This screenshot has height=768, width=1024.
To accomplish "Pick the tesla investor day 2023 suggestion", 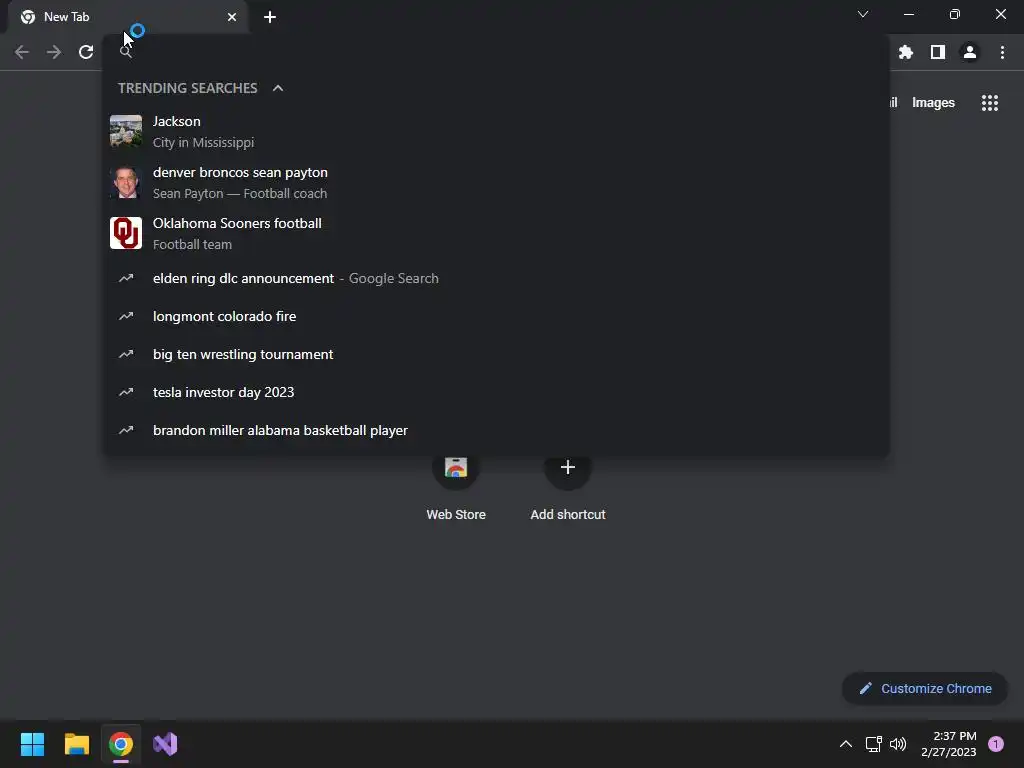I will pos(496,392).
